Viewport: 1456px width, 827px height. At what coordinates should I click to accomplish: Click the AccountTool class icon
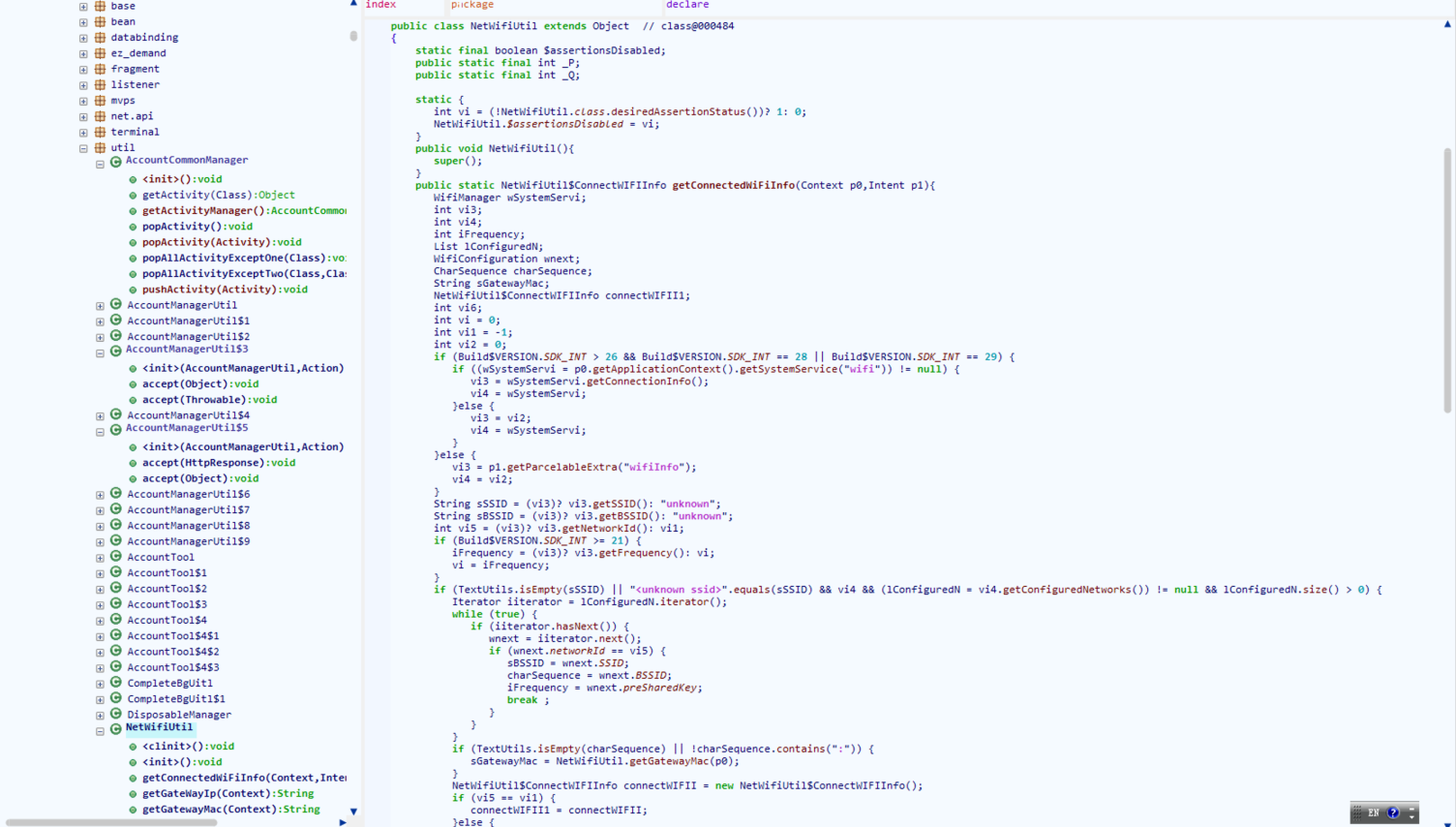coord(115,557)
